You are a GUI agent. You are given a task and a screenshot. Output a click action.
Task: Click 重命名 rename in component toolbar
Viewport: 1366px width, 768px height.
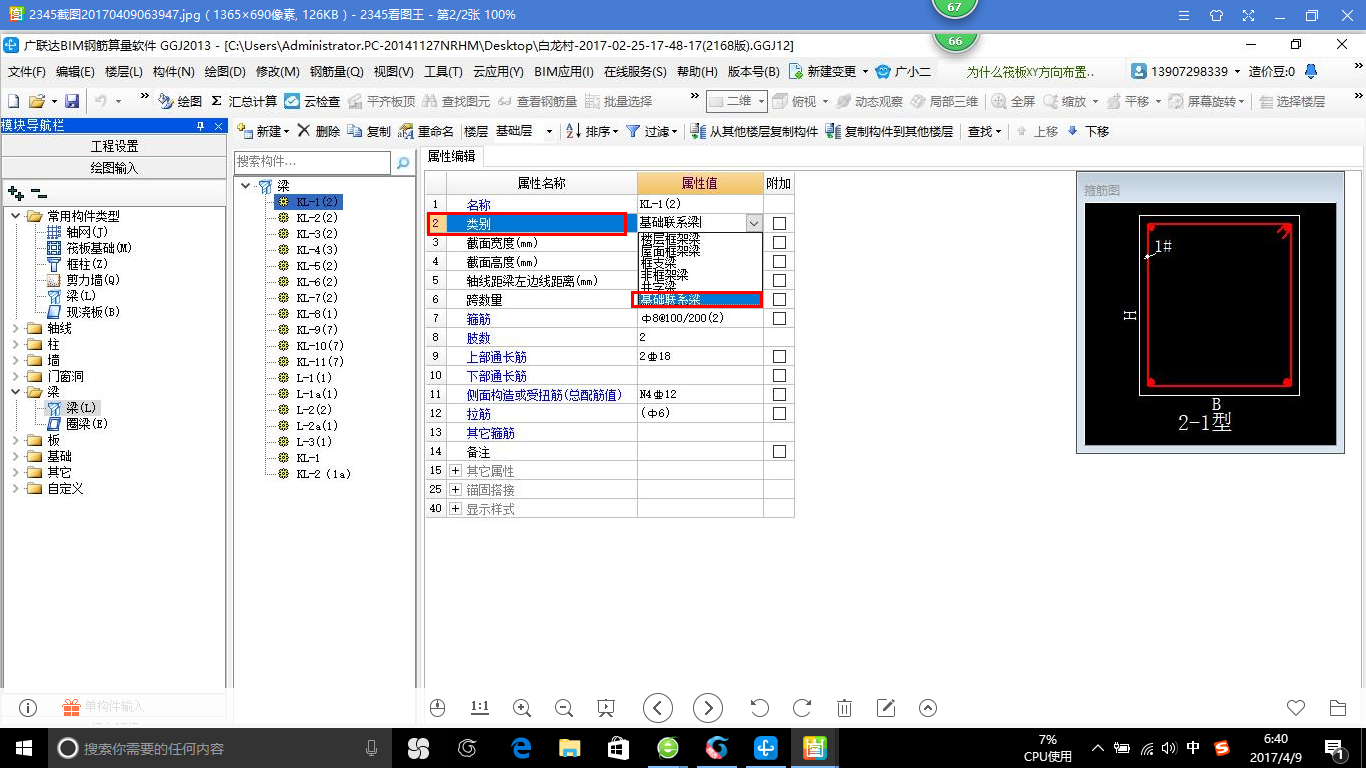coord(426,131)
